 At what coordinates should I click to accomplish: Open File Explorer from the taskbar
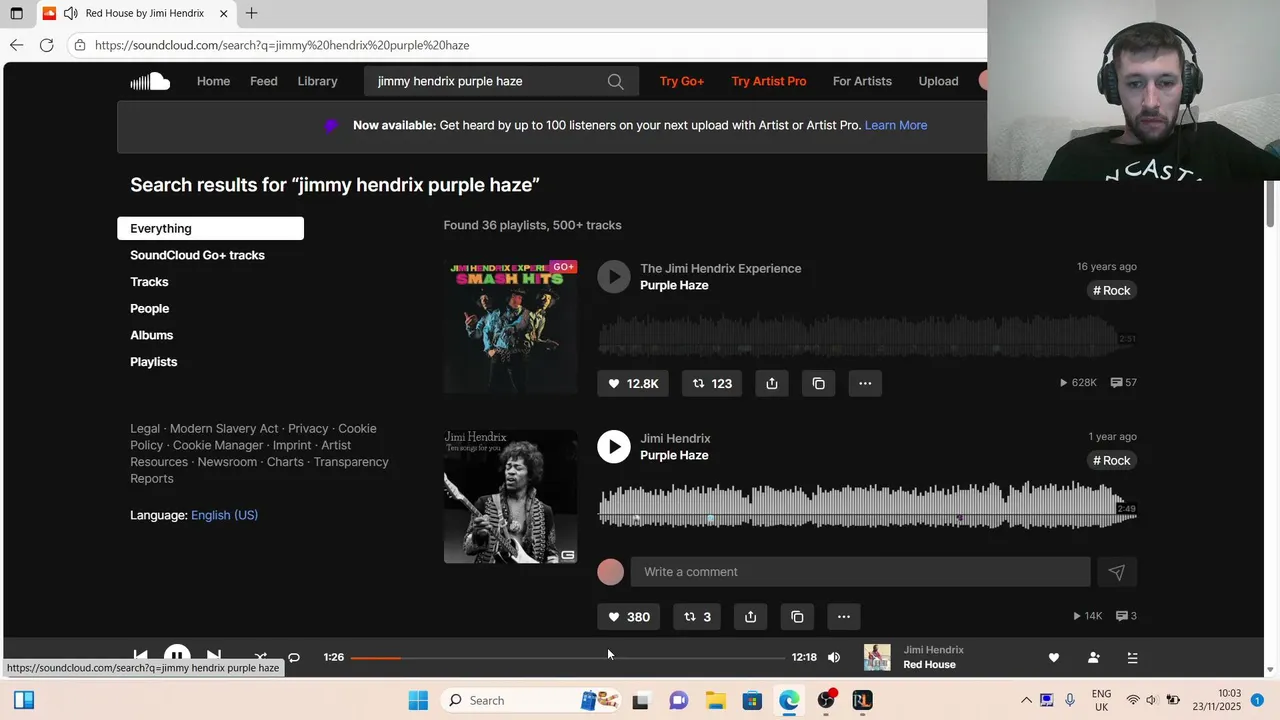[x=715, y=700]
